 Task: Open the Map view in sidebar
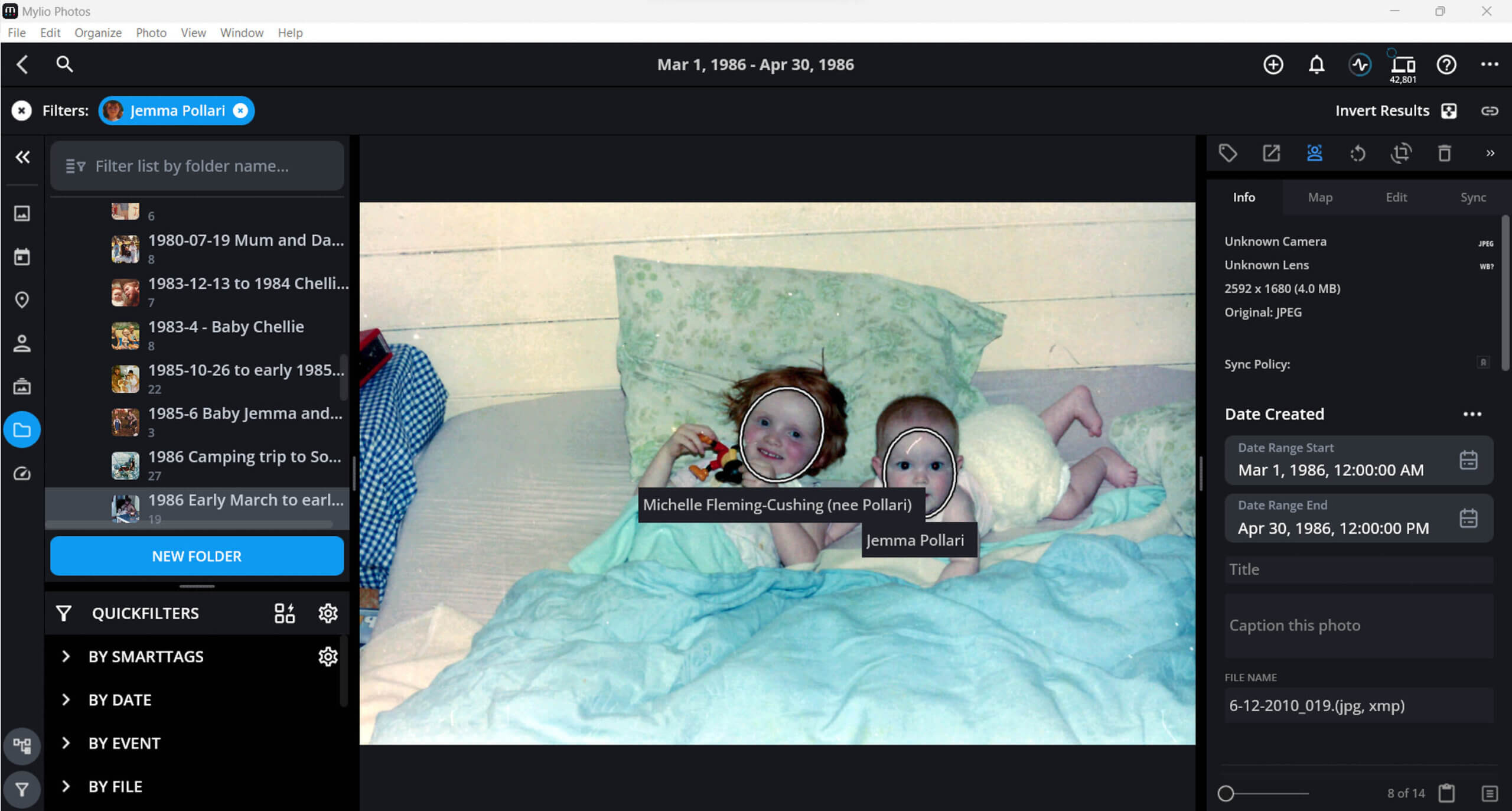[x=22, y=300]
